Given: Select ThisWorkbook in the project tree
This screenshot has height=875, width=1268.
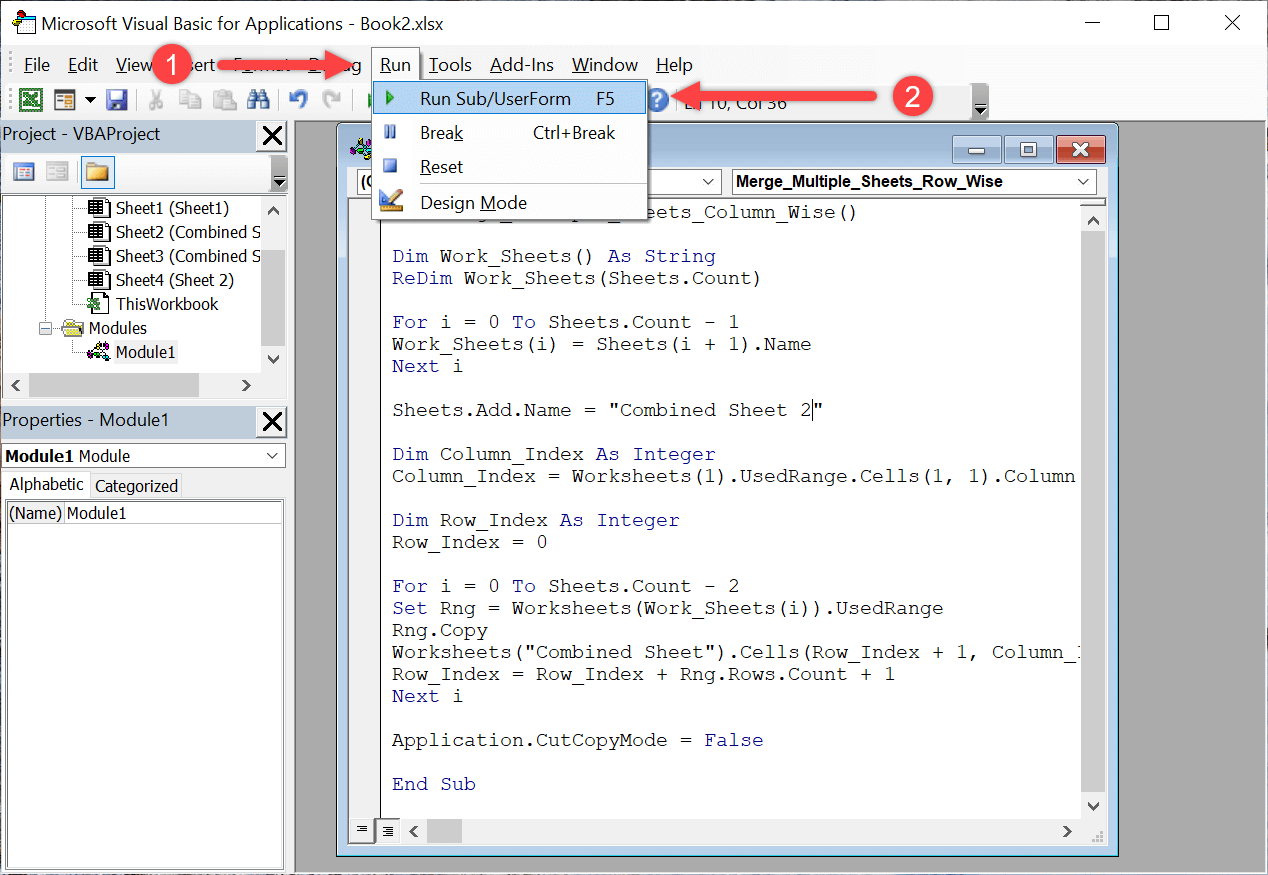Looking at the screenshot, I should click(x=167, y=304).
